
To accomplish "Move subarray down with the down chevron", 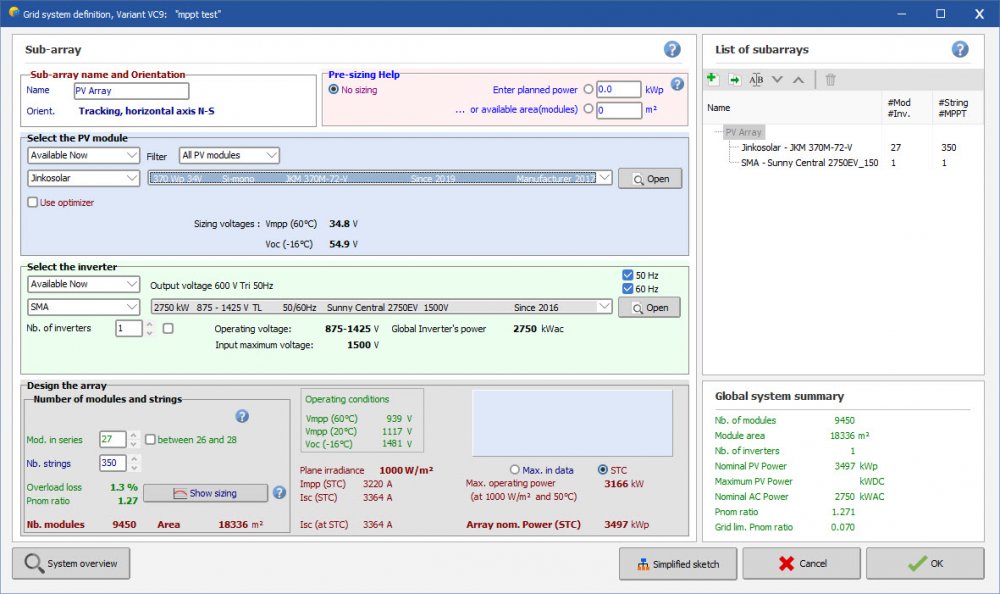I will pos(777,79).
